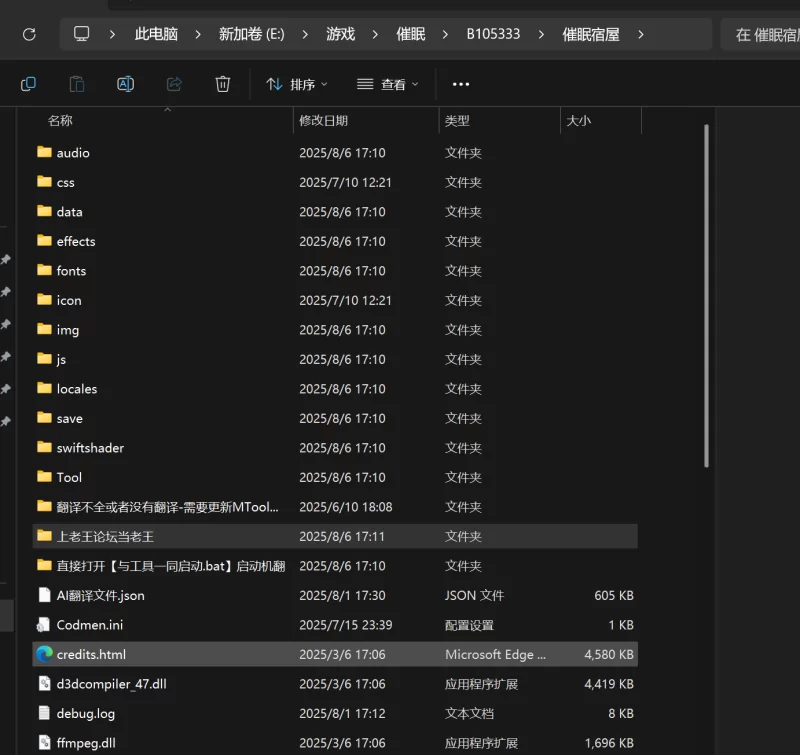The width and height of the screenshot is (800, 755).
Task: Expand the chevron after B105333 breadcrumb
Action: [x=541, y=35]
